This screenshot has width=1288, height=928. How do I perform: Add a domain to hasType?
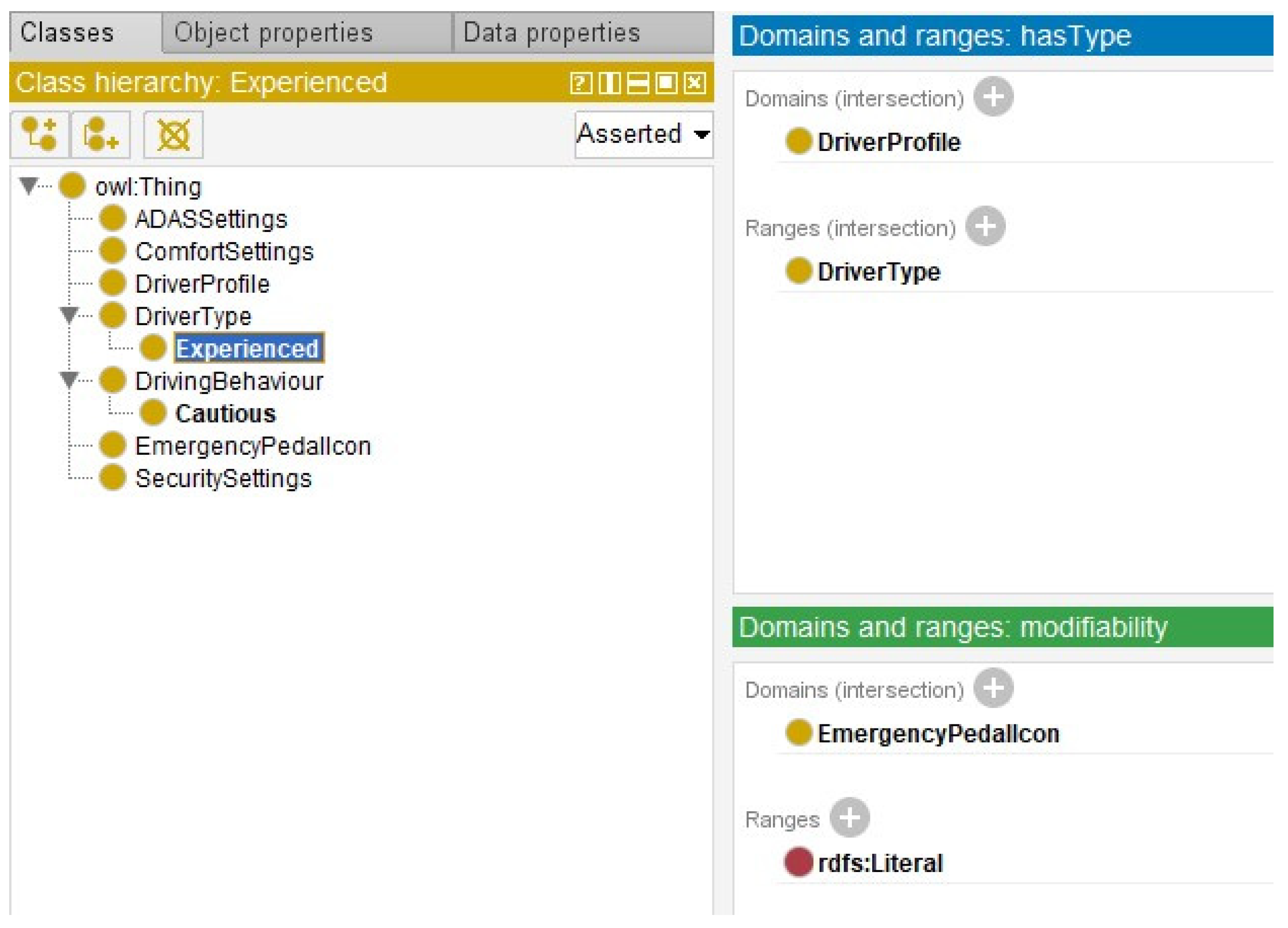[x=993, y=97]
